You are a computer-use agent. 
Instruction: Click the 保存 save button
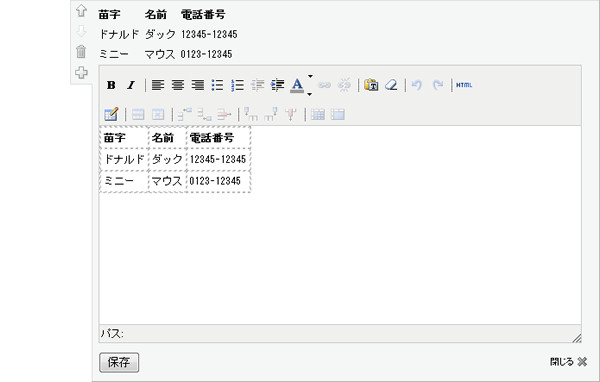pyautogui.click(x=119, y=362)
